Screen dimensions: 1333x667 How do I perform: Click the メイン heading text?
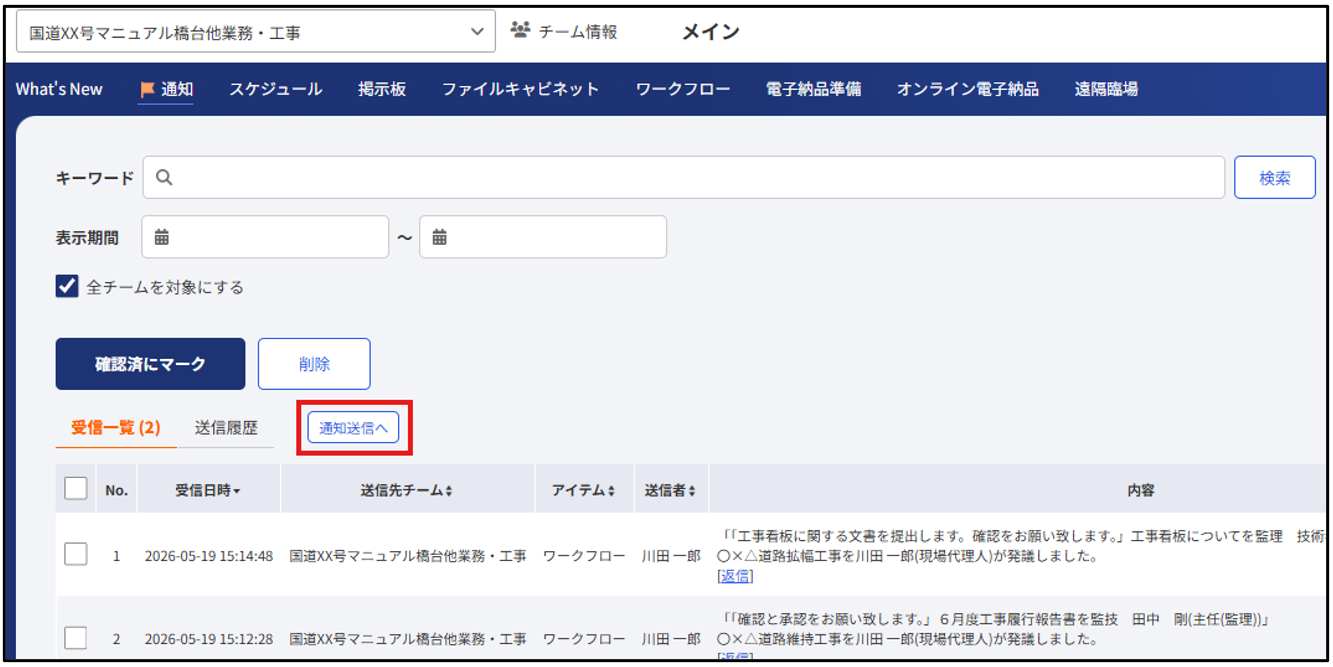click(711, 32)
